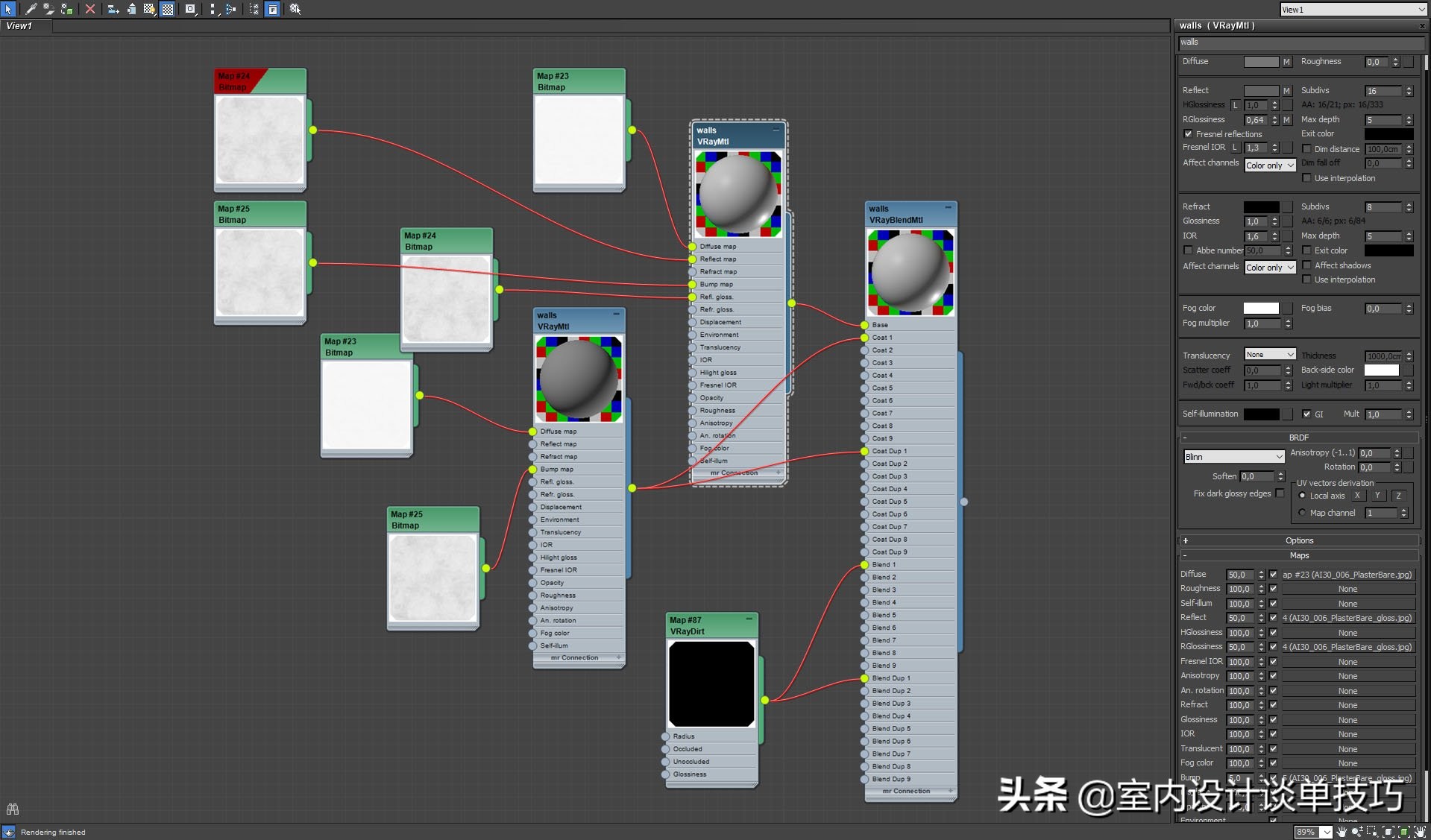The height and width of the screenshot is (840, 1431).
Task: Click the M button beside Diffuse
Action: pos(1286,62)
